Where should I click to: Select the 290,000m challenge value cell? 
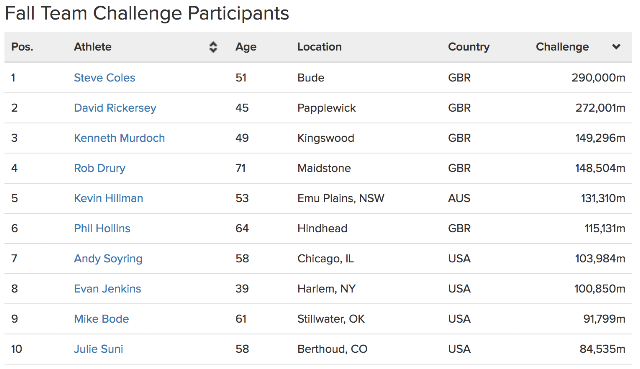[x=598, y=78]
